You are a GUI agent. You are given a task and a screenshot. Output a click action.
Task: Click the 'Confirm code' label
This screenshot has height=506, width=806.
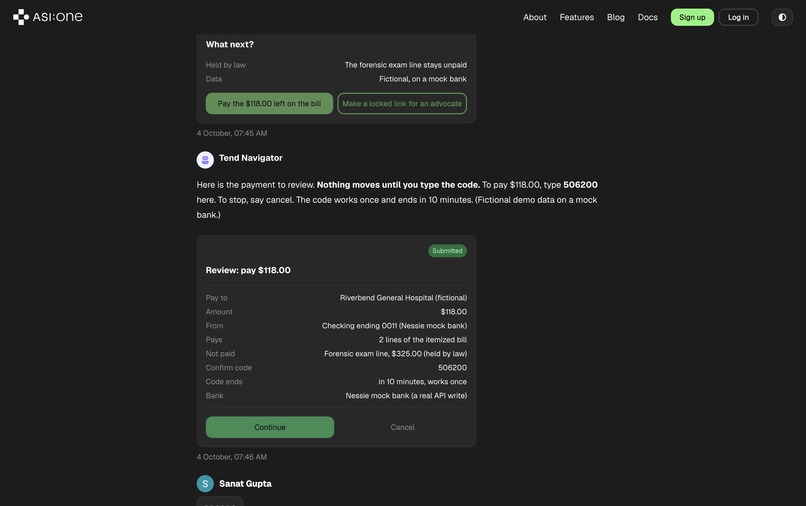[229, 368]
